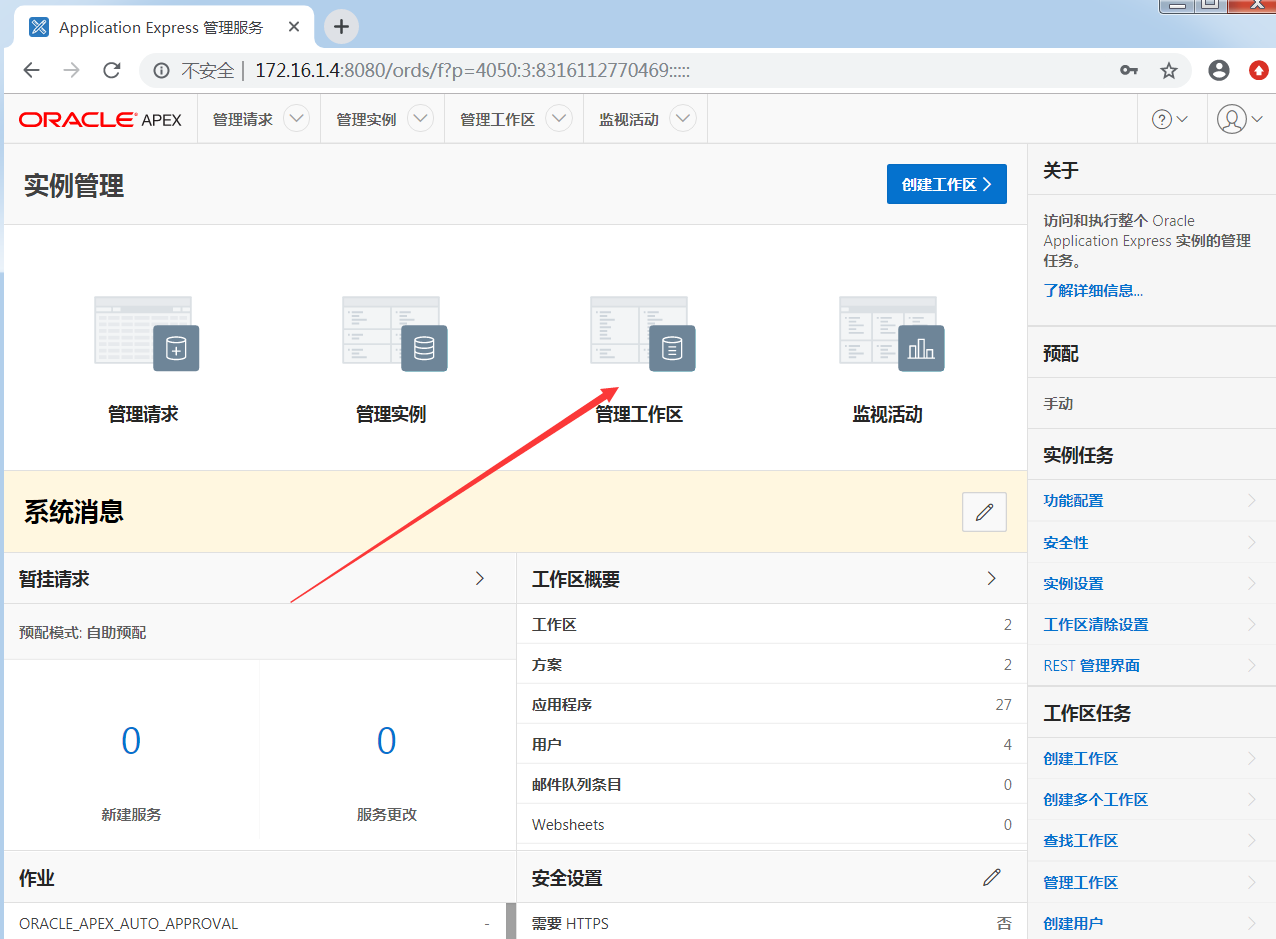Select the 管理请求 top menu item

[x=243, y=119]
